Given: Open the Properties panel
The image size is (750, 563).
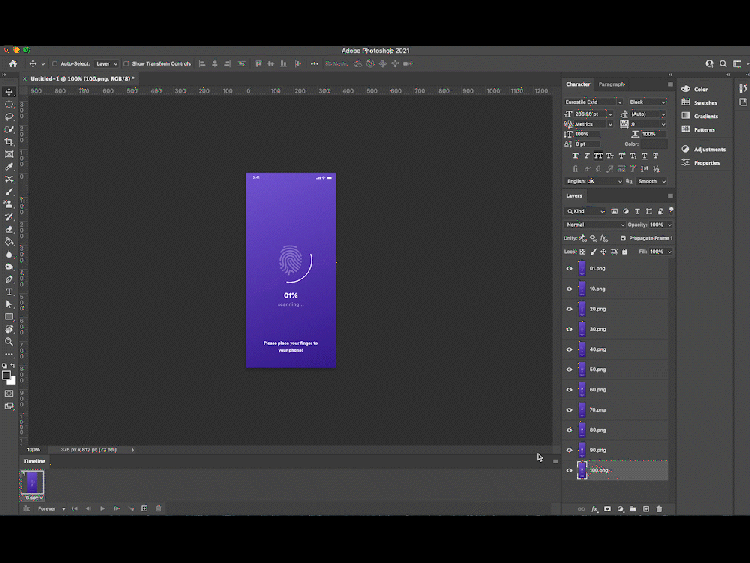Looking at the screenshot, I should (x=701, y=163).
